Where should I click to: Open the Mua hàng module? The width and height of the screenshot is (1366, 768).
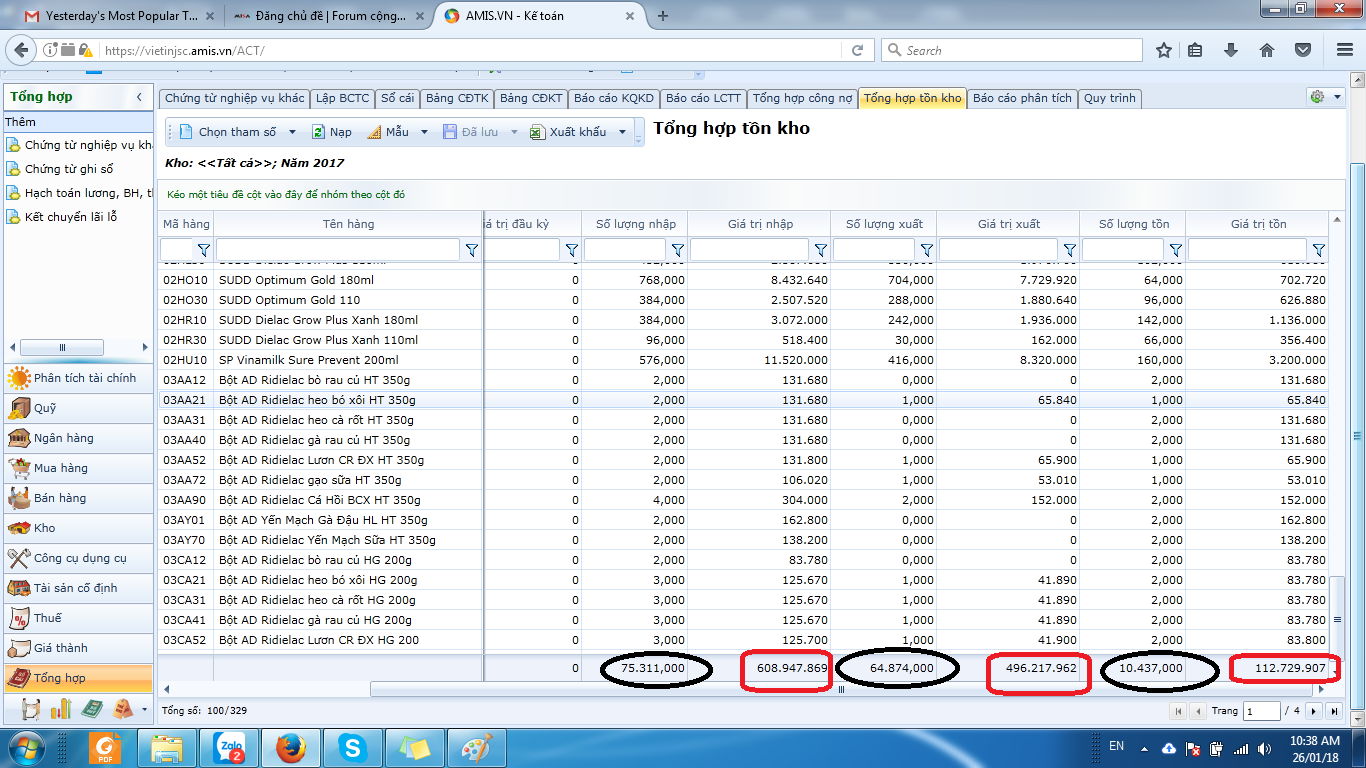(78, 468)
